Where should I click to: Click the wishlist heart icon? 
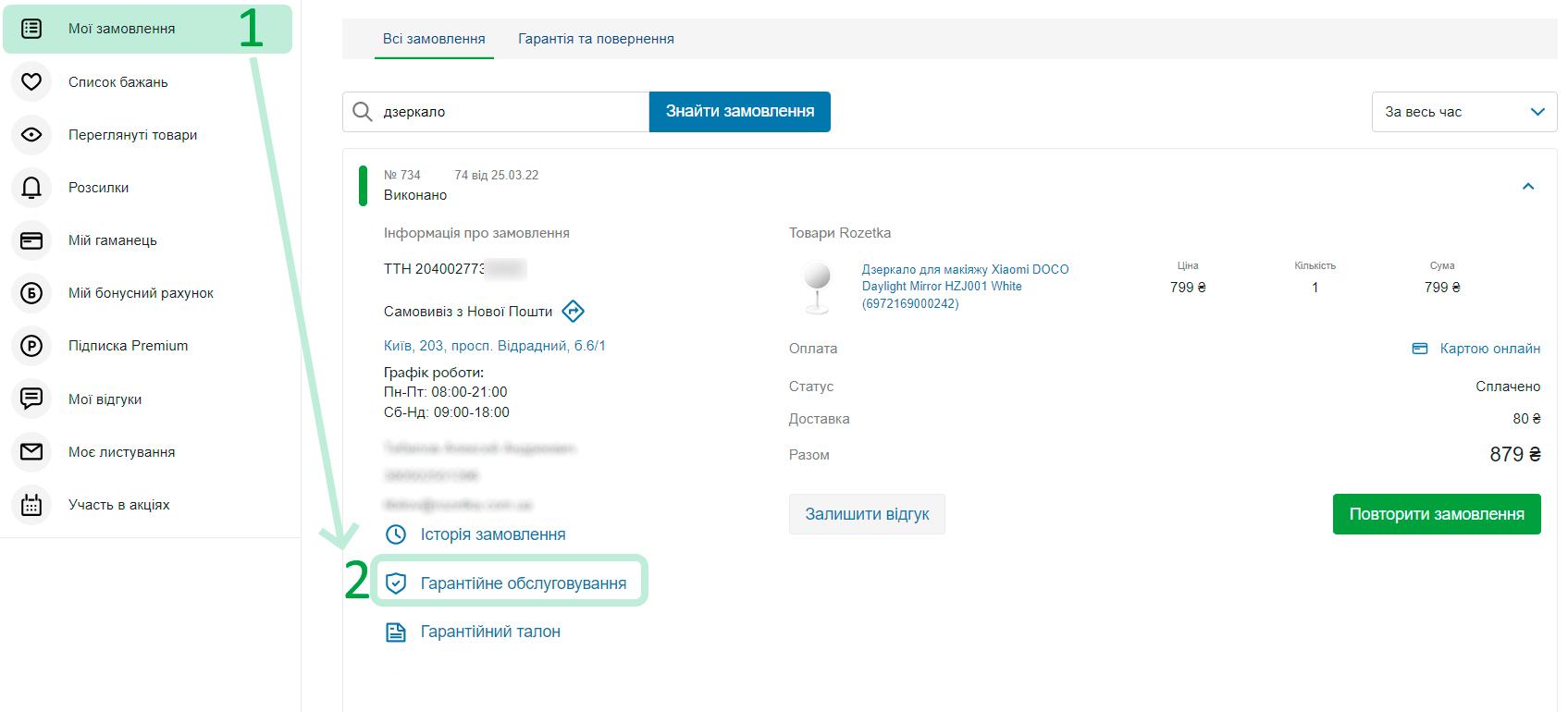[x=31, y=81]
